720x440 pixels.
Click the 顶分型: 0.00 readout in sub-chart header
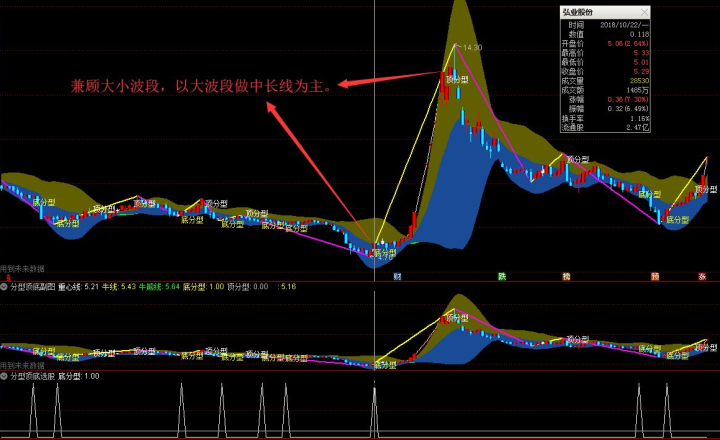(248, 287)
